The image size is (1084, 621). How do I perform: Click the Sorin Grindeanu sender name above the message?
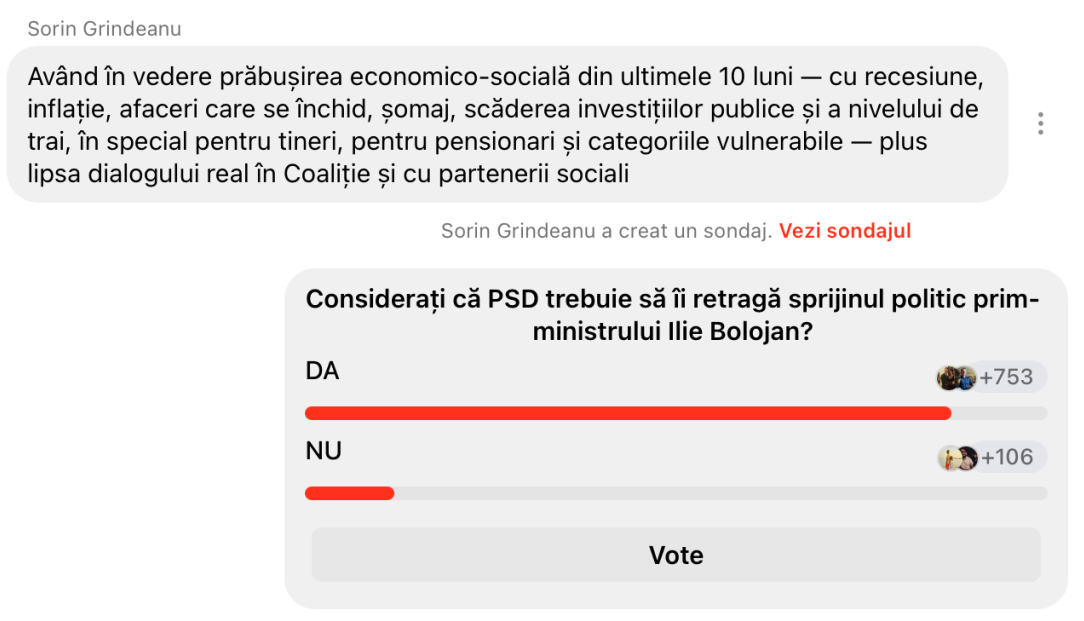click(104, 29)
